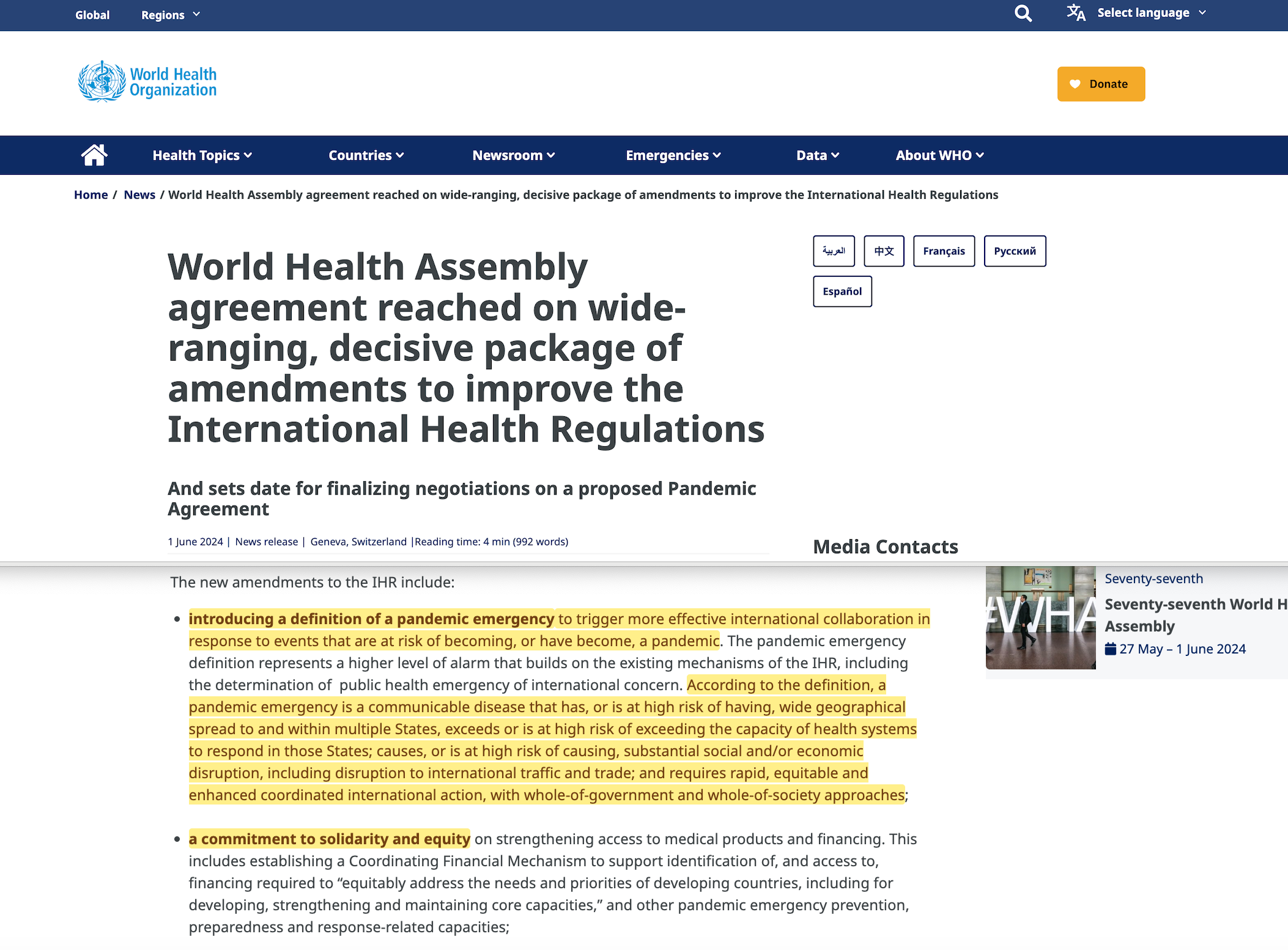Click the World Health Organization logo
1288x950 pixels.
(147, 82)
